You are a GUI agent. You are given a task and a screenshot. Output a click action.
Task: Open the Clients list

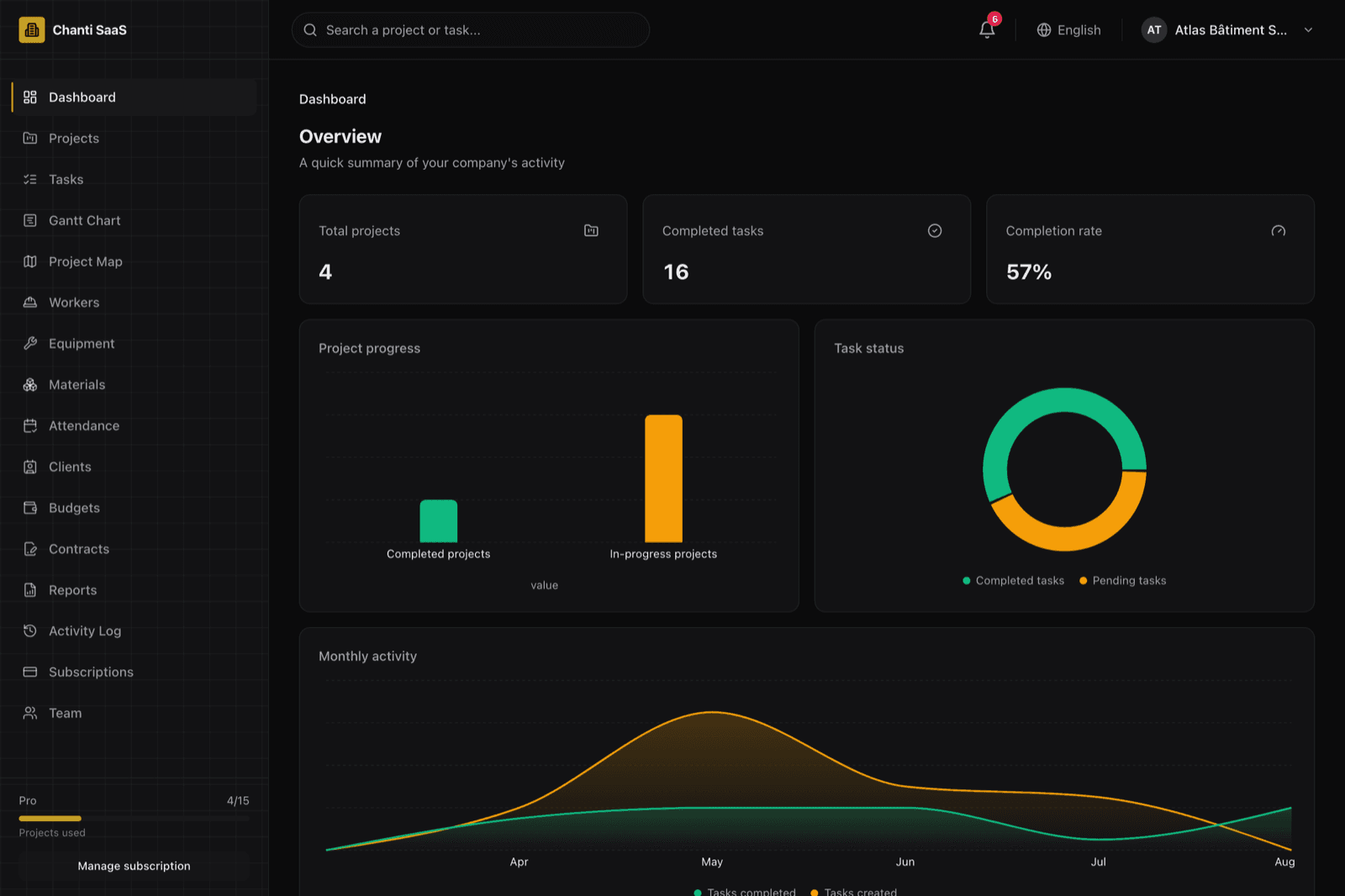134,467
